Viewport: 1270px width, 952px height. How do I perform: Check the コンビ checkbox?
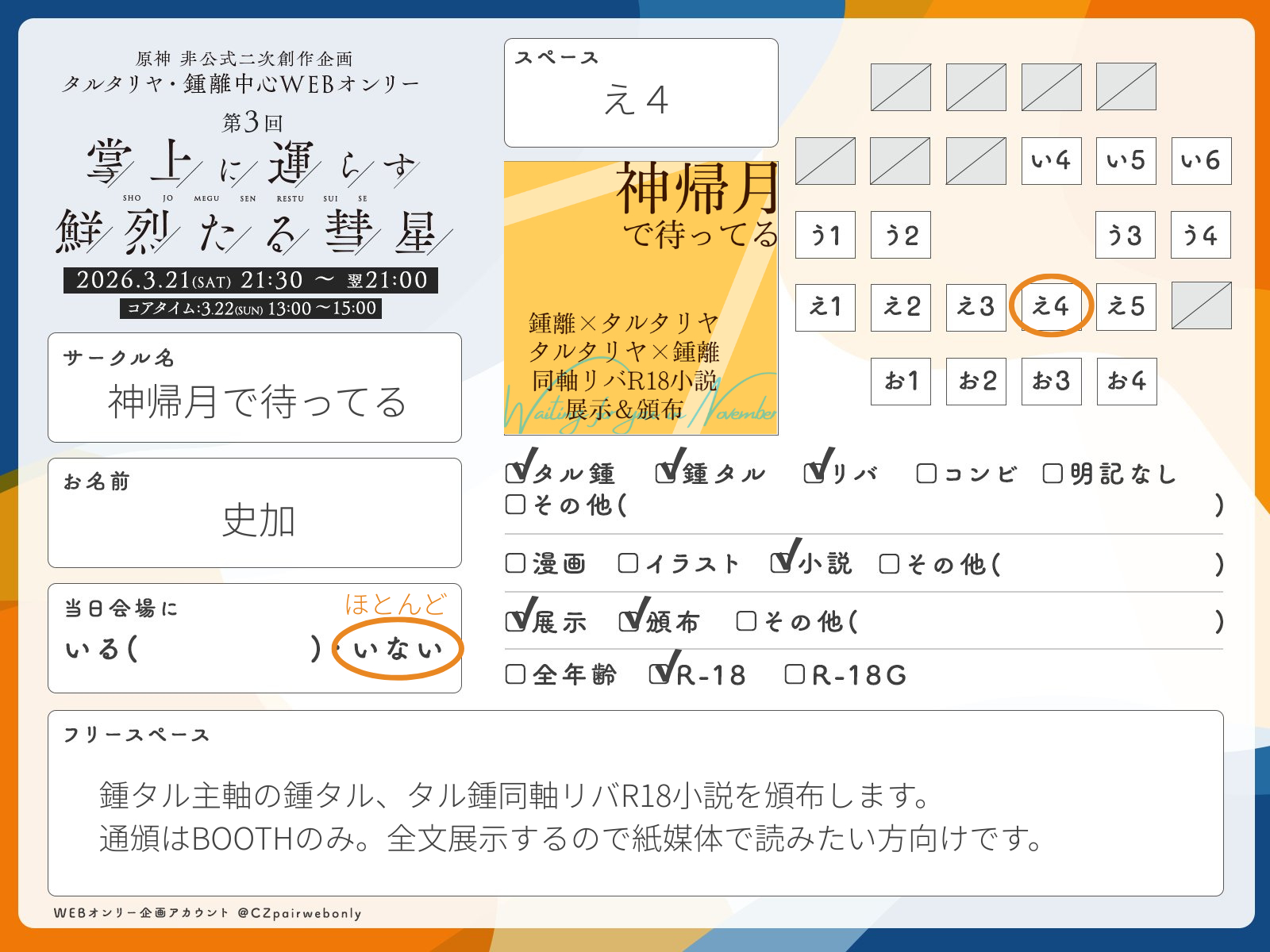point(926,474)
